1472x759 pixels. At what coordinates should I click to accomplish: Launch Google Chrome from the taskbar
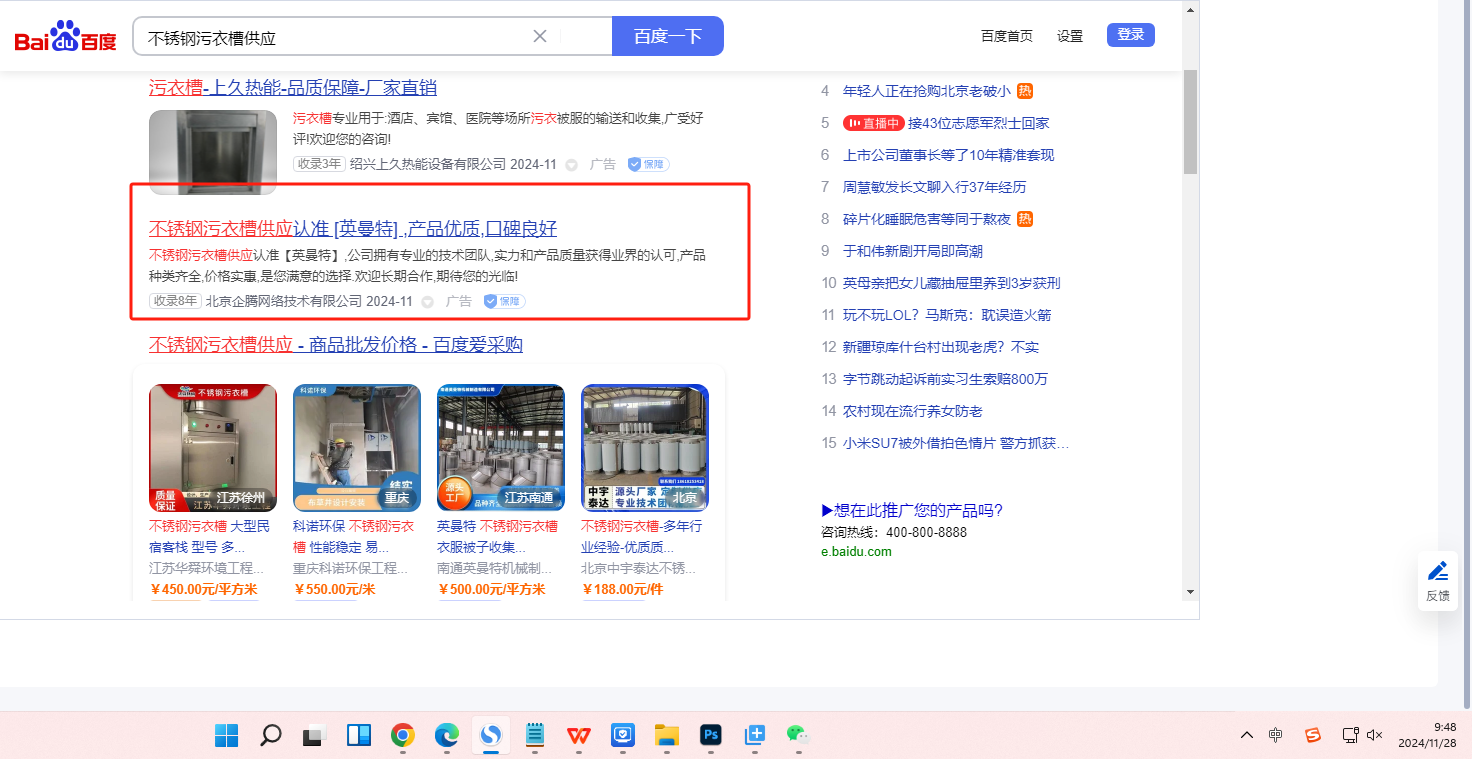pos(403,736)
